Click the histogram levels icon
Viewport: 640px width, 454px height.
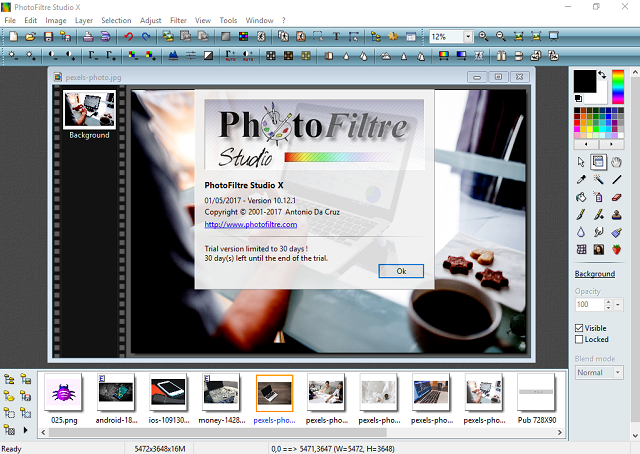[173, 56]
